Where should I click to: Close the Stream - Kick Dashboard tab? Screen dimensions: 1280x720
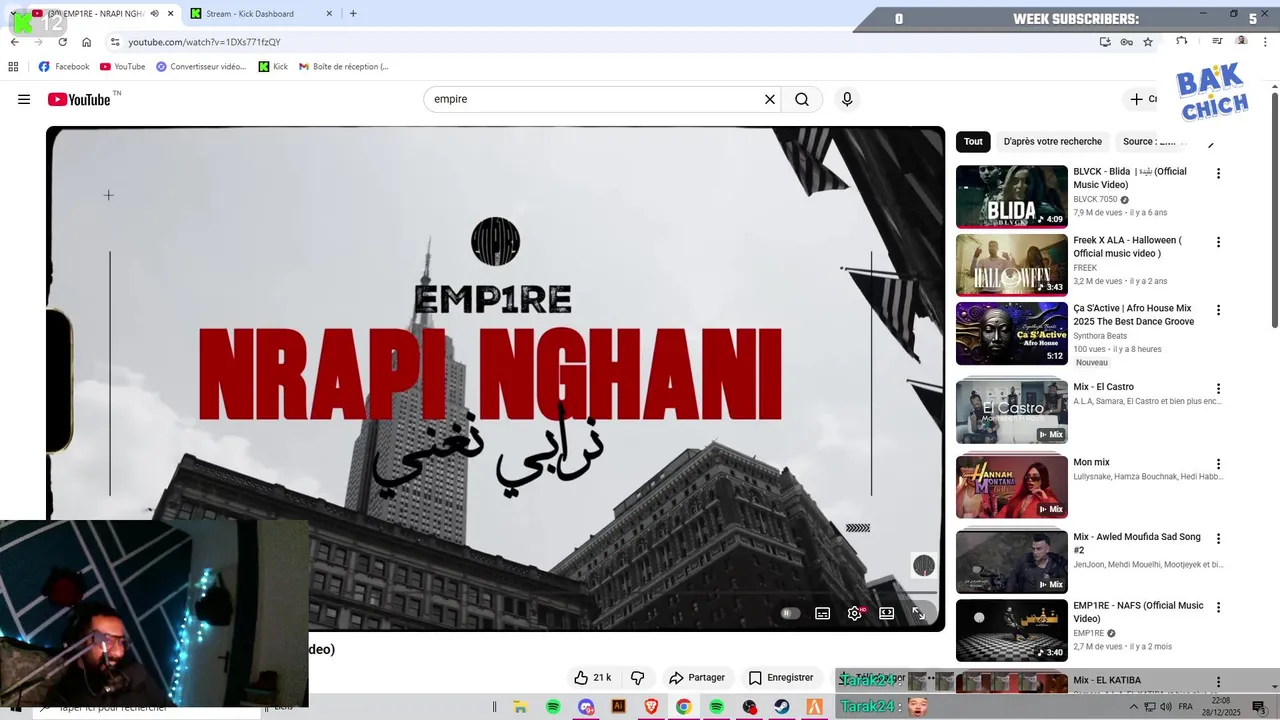pos(329,14)
